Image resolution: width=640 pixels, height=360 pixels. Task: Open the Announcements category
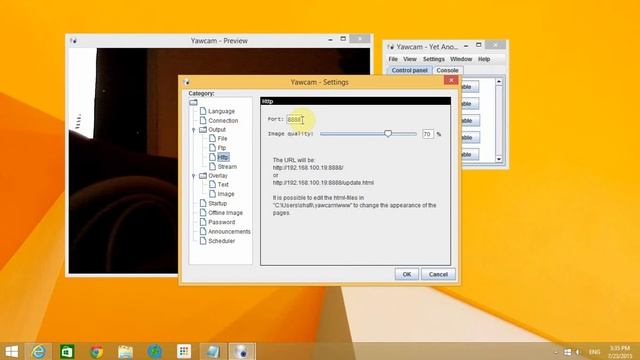229,231
